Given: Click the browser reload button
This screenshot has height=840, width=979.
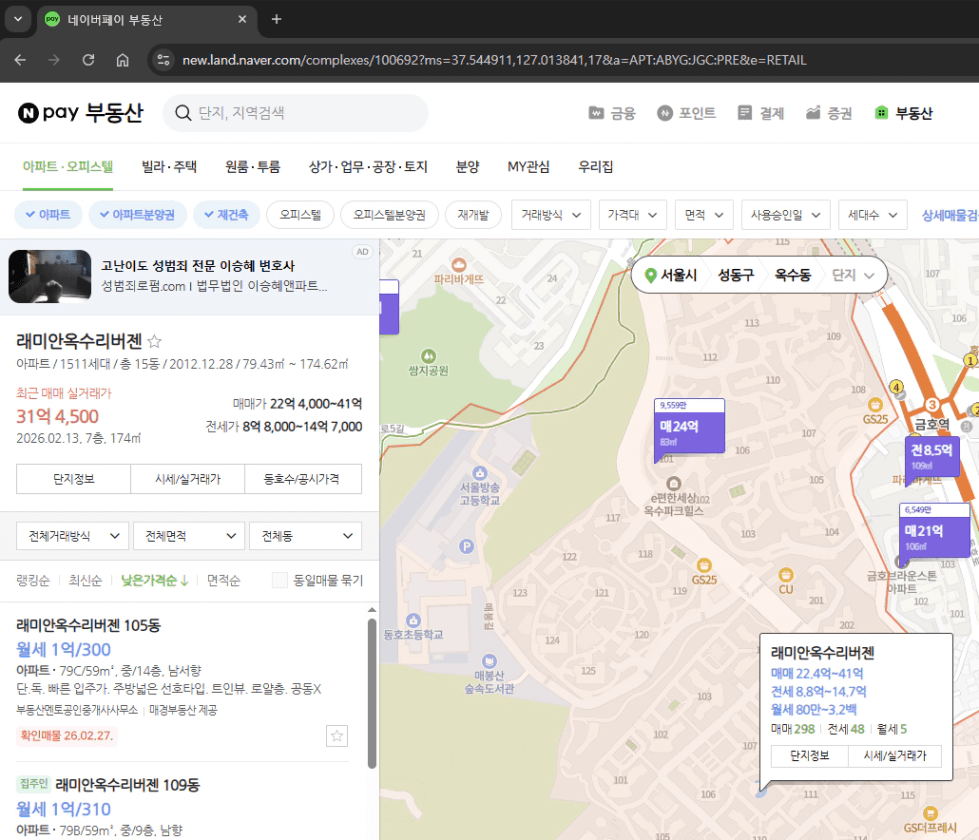Looking at the screenshot, I should tap(88, 60).
